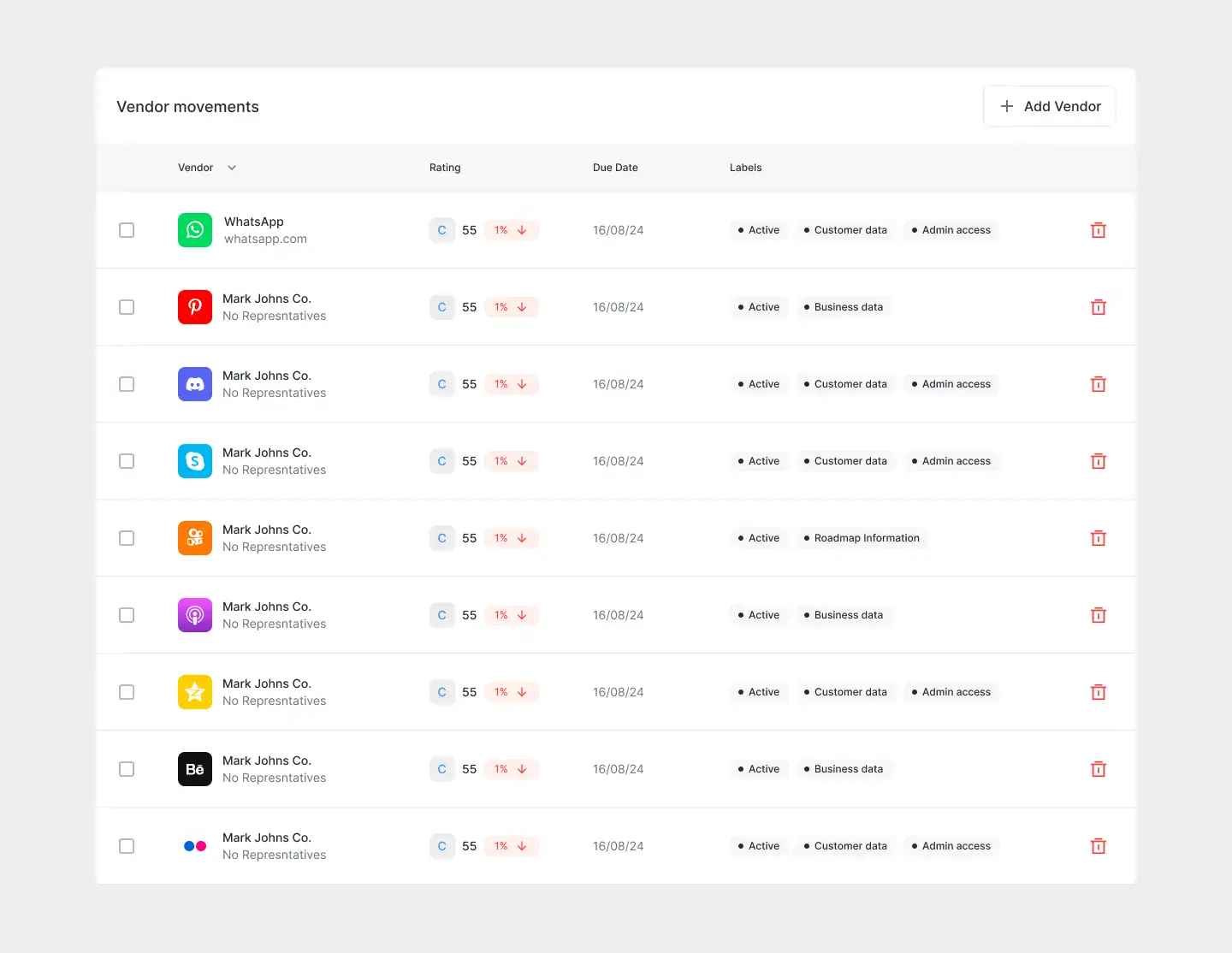Delete the Skype vendor row via trash
Image resolution: width=1232 pixels, height=953 pixels.
pyautogui.click(x=1099, y=461)
